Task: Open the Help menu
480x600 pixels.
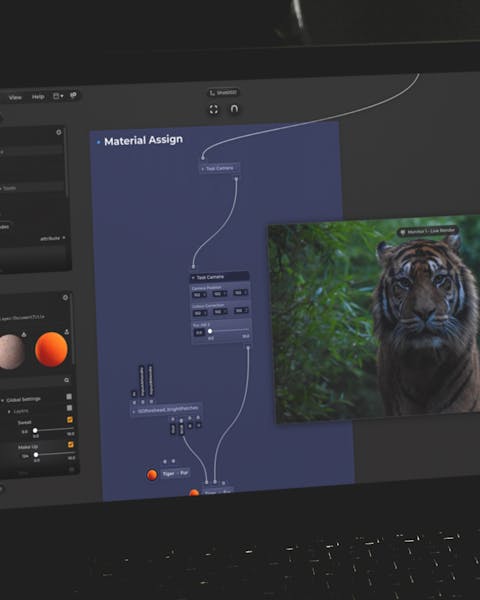Action: [38, 96]
